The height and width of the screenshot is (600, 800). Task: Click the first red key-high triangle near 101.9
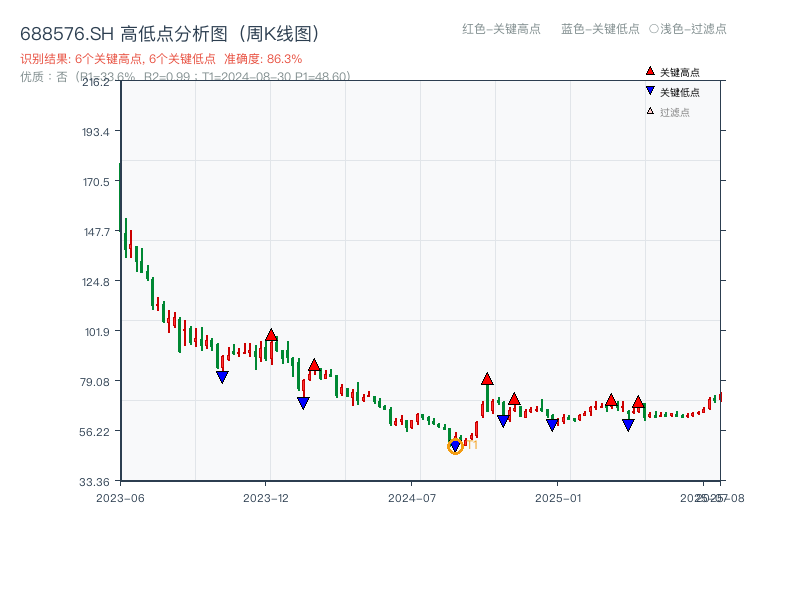tap(271, 335)
